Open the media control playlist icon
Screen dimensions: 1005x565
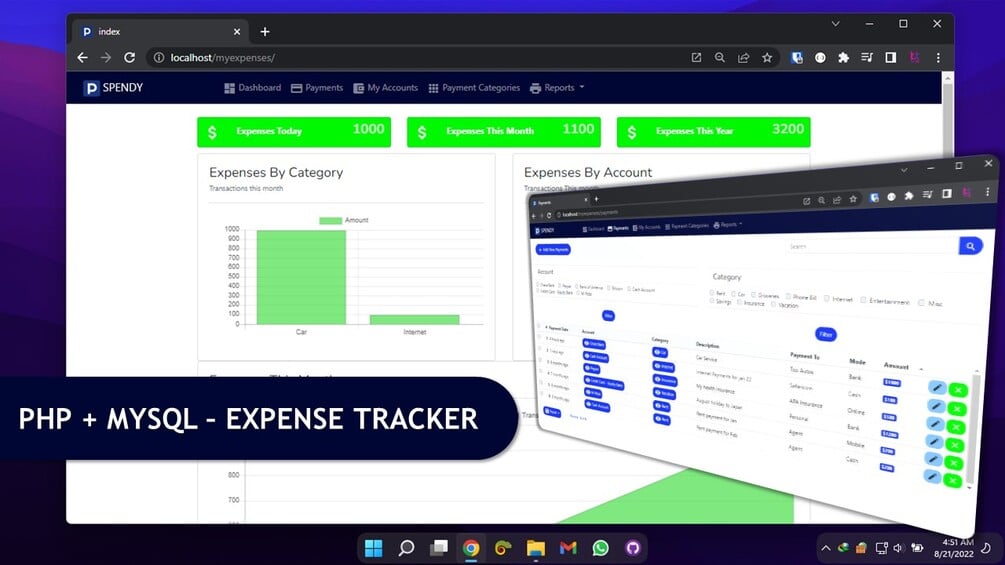click(x=867, y=58)
